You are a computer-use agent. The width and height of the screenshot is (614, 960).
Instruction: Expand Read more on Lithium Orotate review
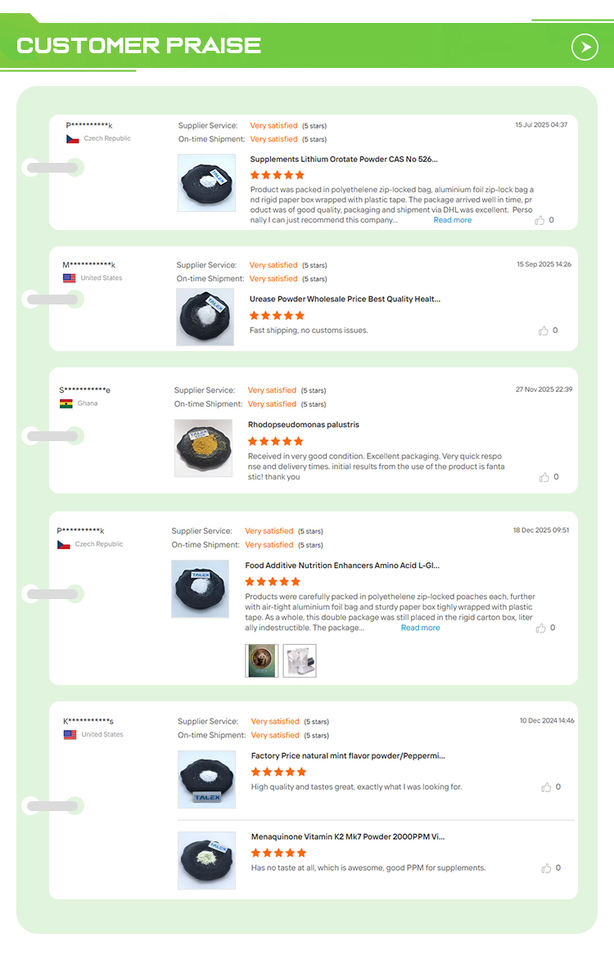coord(452,220)
